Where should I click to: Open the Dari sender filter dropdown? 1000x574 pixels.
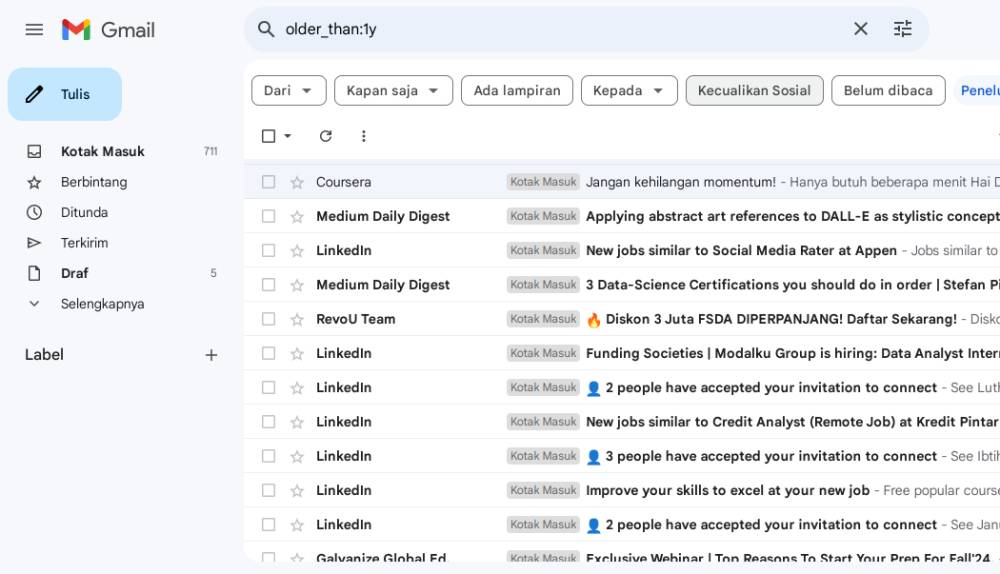(289, 91)
